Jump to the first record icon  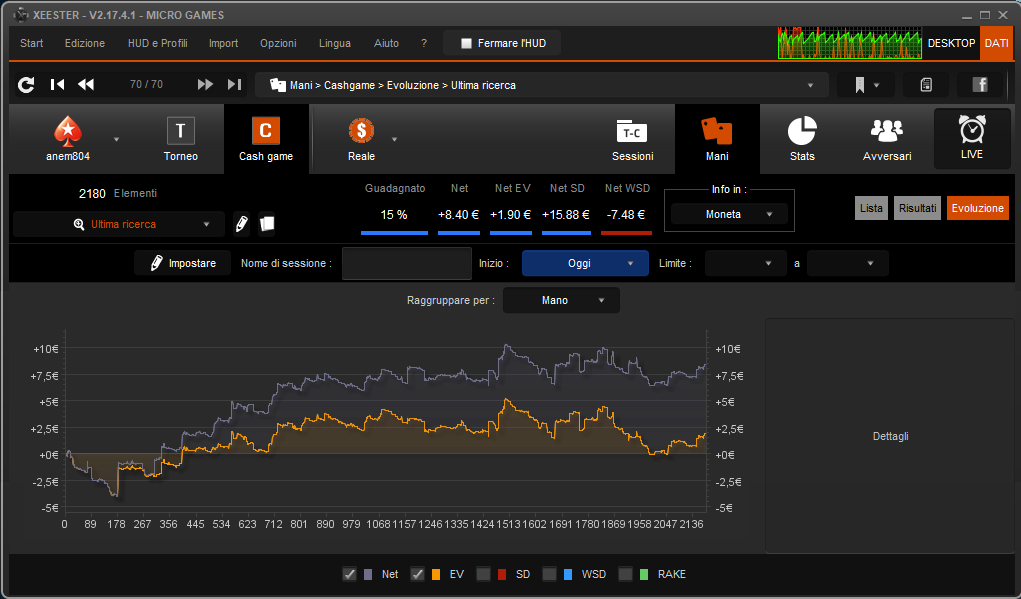tap(57, 85)
